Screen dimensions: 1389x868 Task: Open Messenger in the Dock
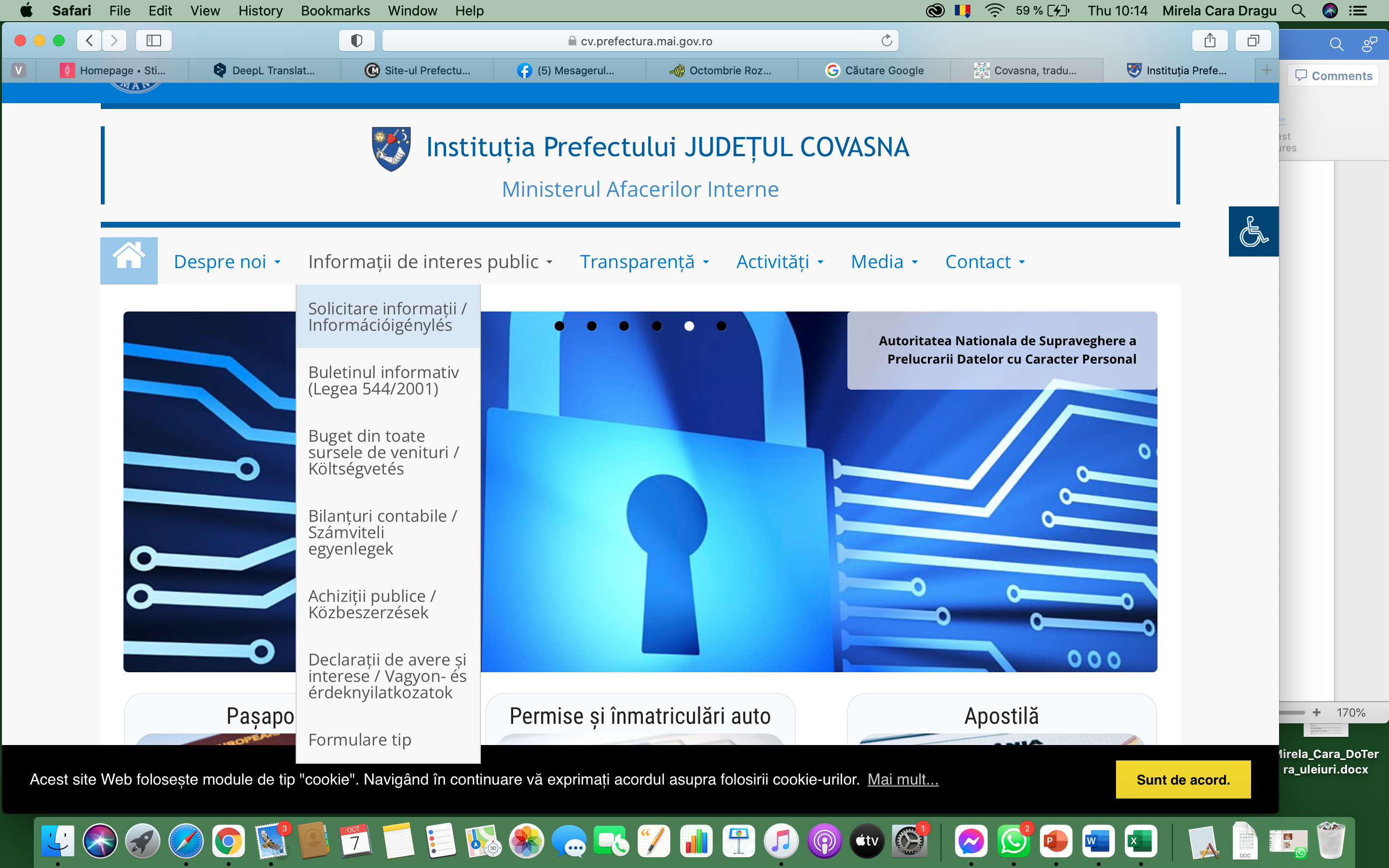(971, 841)
